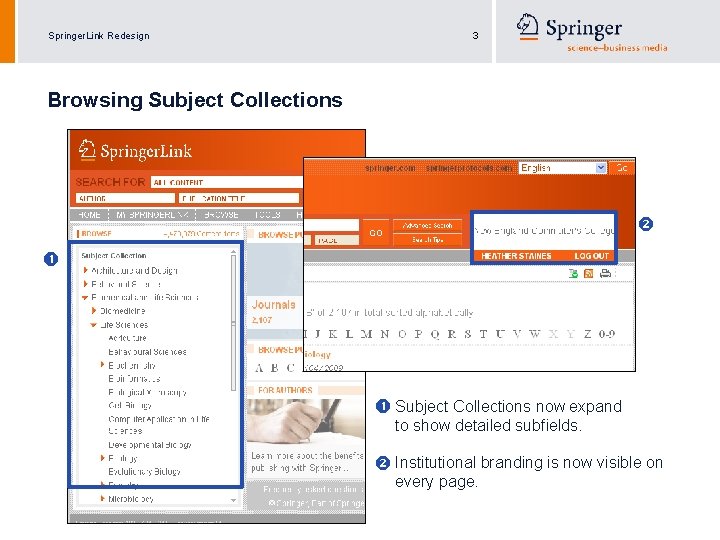Click the orange RSS feed icon

click(x=588, y=274)
